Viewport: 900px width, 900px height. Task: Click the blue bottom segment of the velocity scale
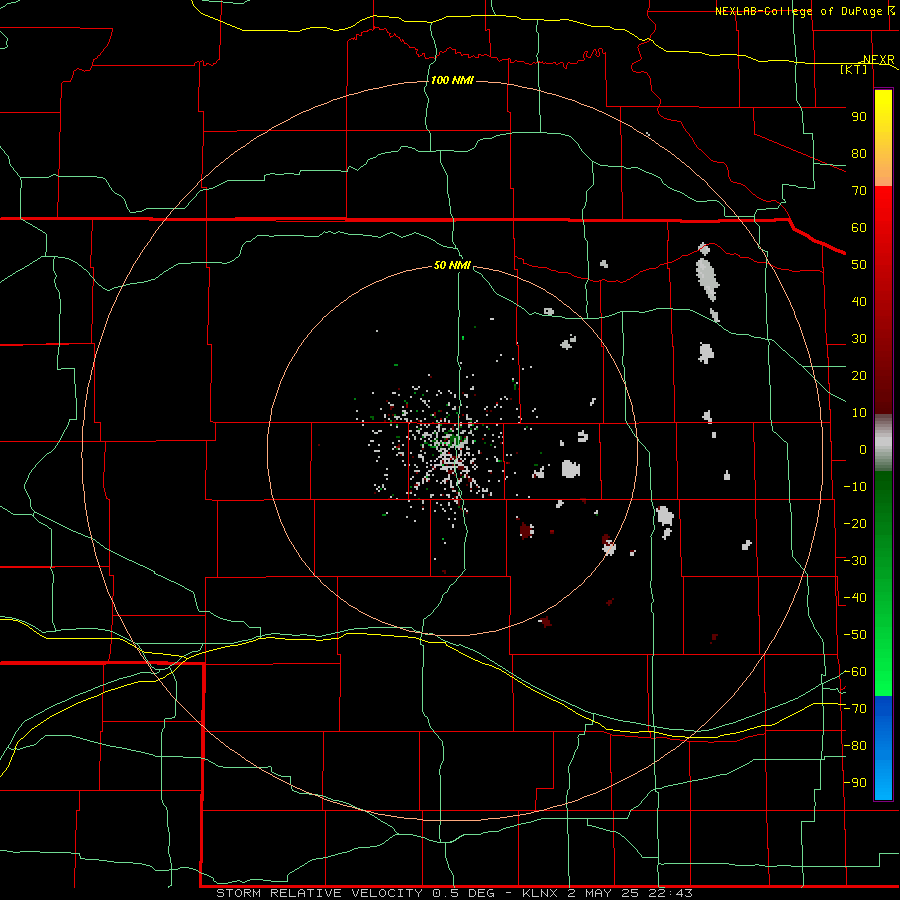pos(883,748)
